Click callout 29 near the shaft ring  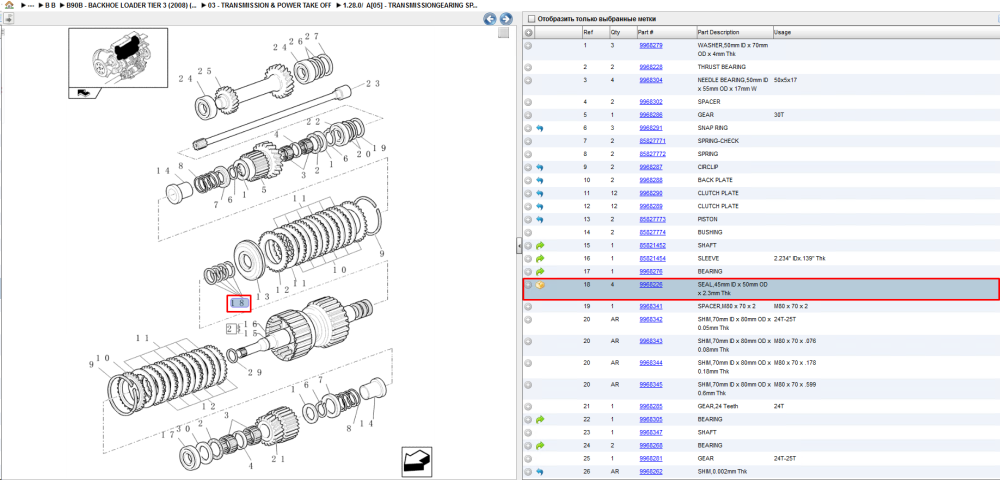coord(254,372)
